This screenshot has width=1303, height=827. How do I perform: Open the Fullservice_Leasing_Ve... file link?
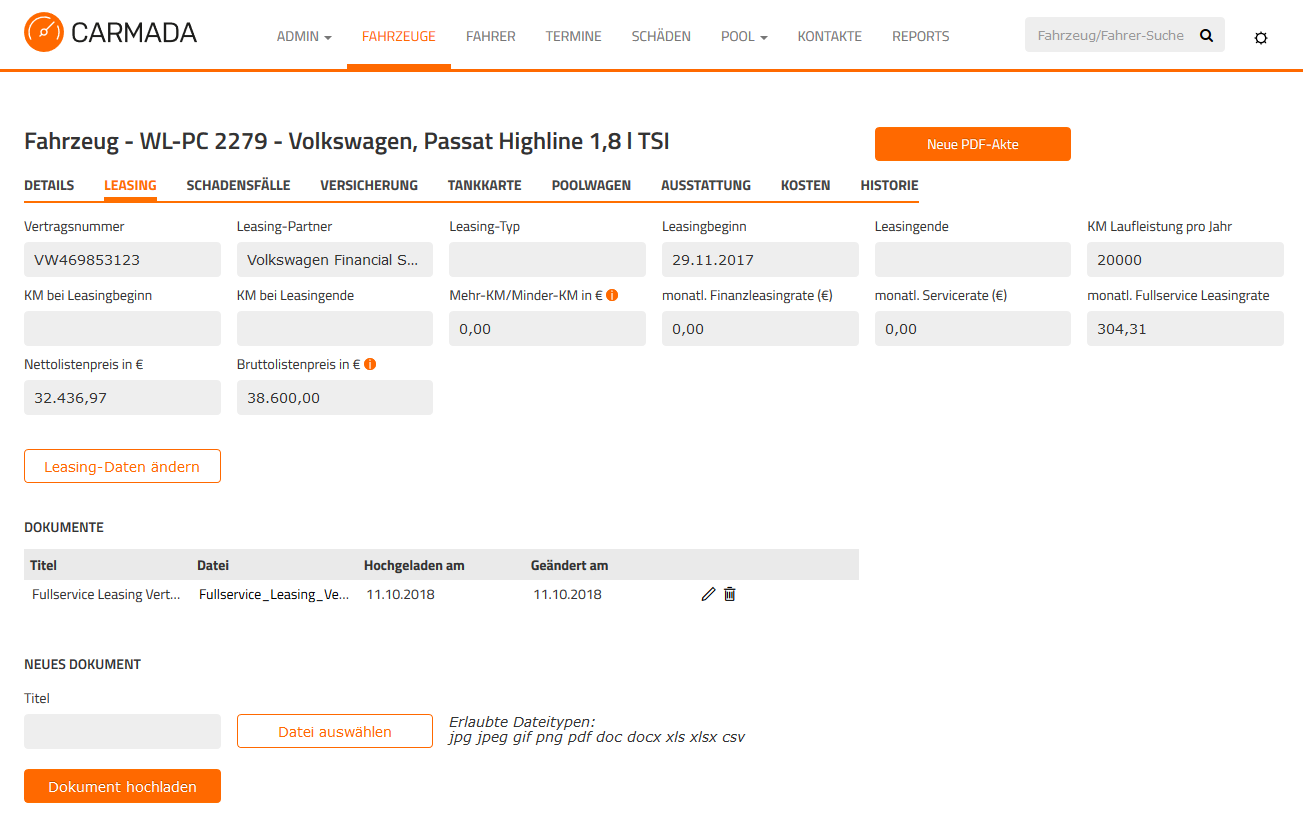pyautogui.click(x=274, y=594)
